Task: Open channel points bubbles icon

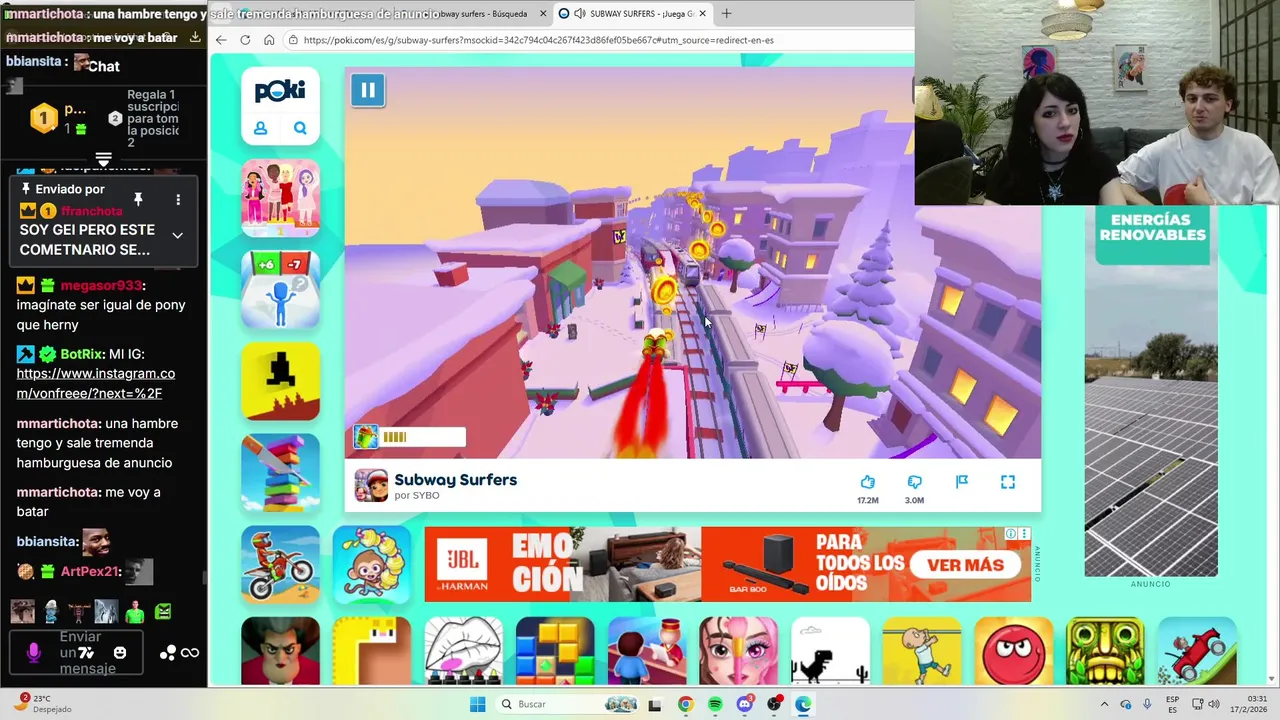Action: point(167,653)
